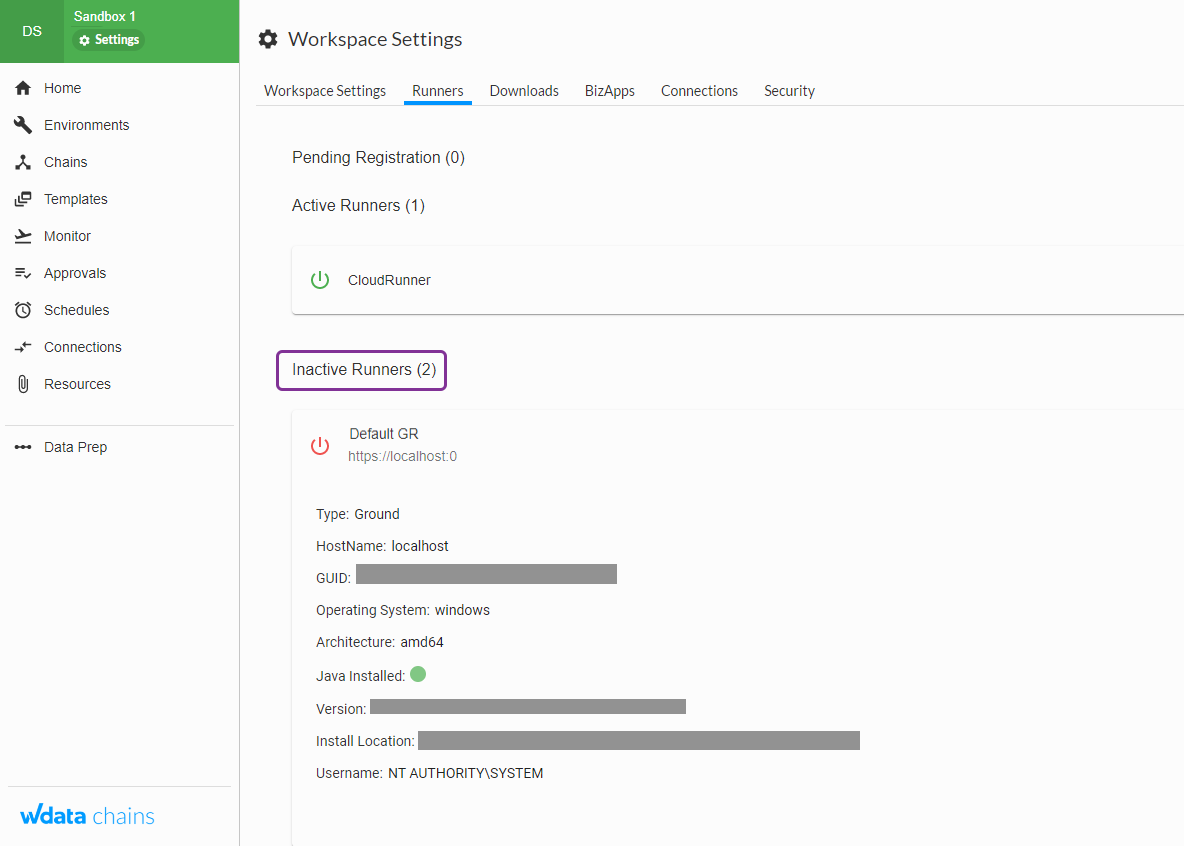Select the CloudRunner runner card
The height and width of the screenshot is (846, 1184).
coord(738,280)
